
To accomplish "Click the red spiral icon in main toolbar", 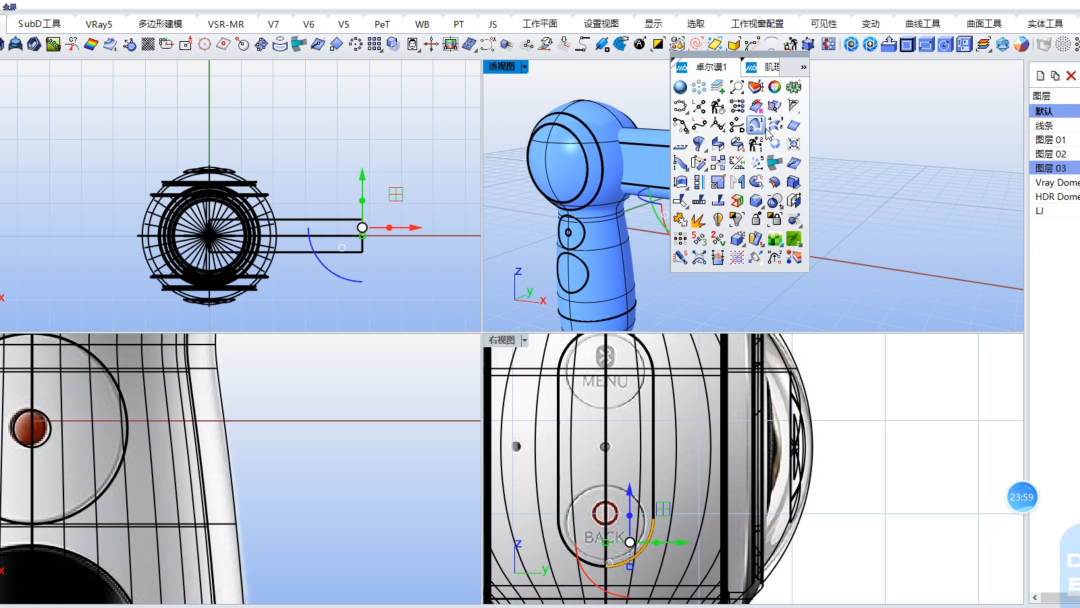I will pyautogui.click(x=696, y=44).
